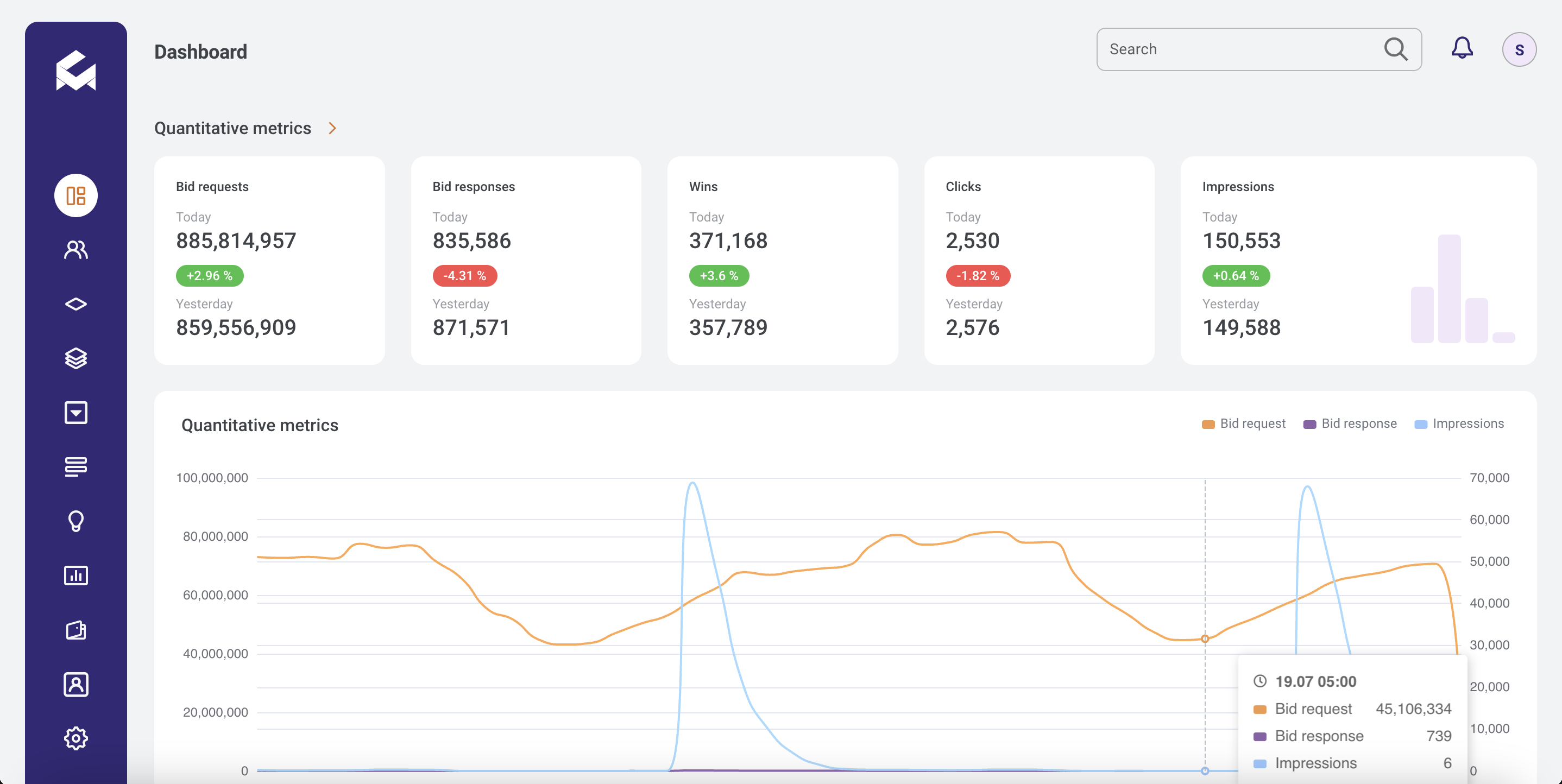Open the users icon in sidebar

[76, 250]
